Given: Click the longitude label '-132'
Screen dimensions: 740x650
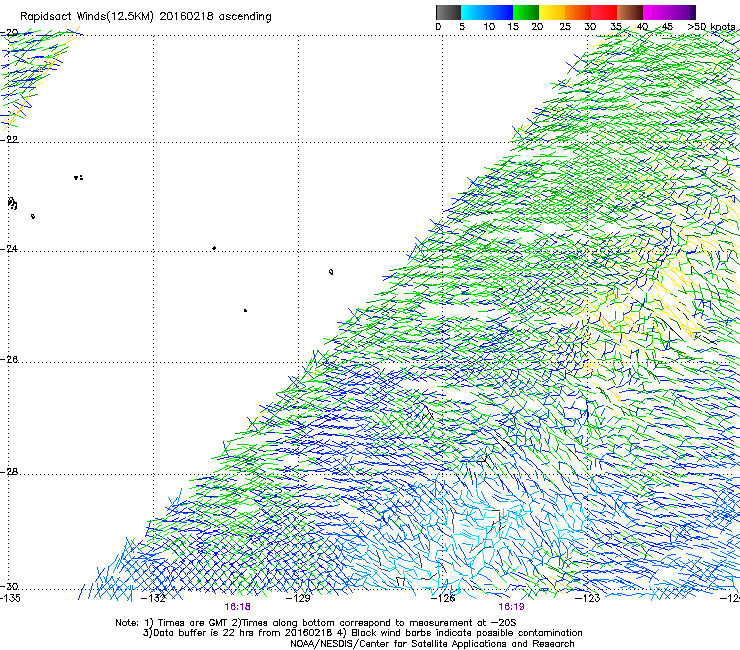Looking at the screenshot, I should tap(154, 598).
